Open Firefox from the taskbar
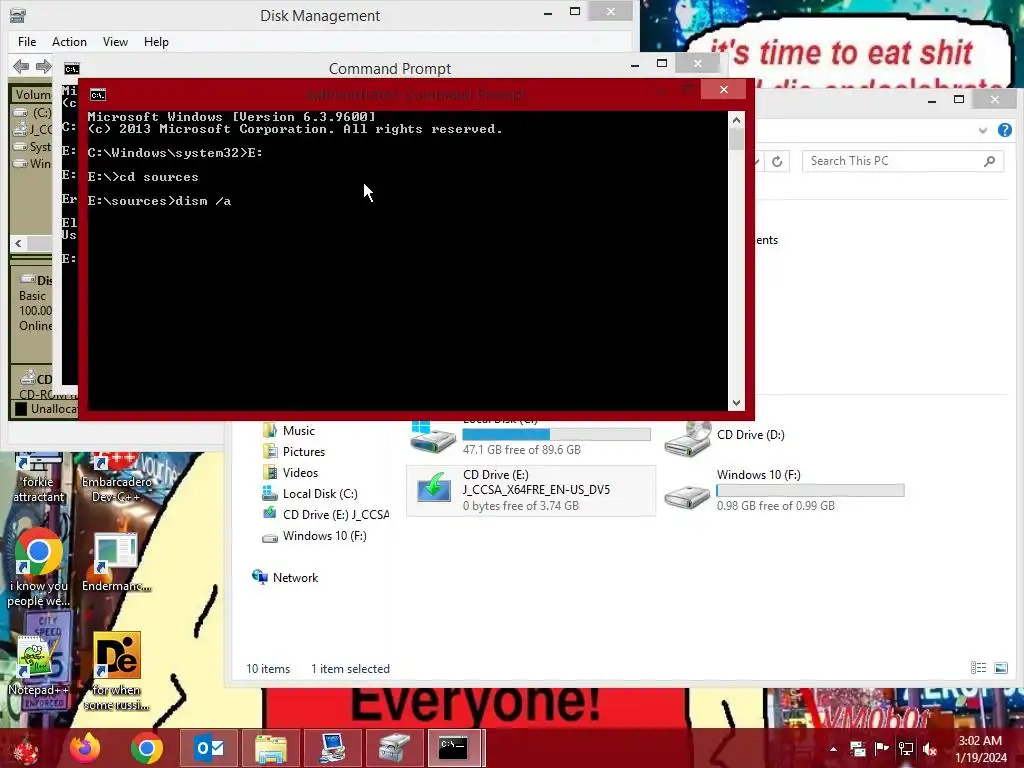Image resolution: width=1024 pixels, height=768 pixels. 85,748
